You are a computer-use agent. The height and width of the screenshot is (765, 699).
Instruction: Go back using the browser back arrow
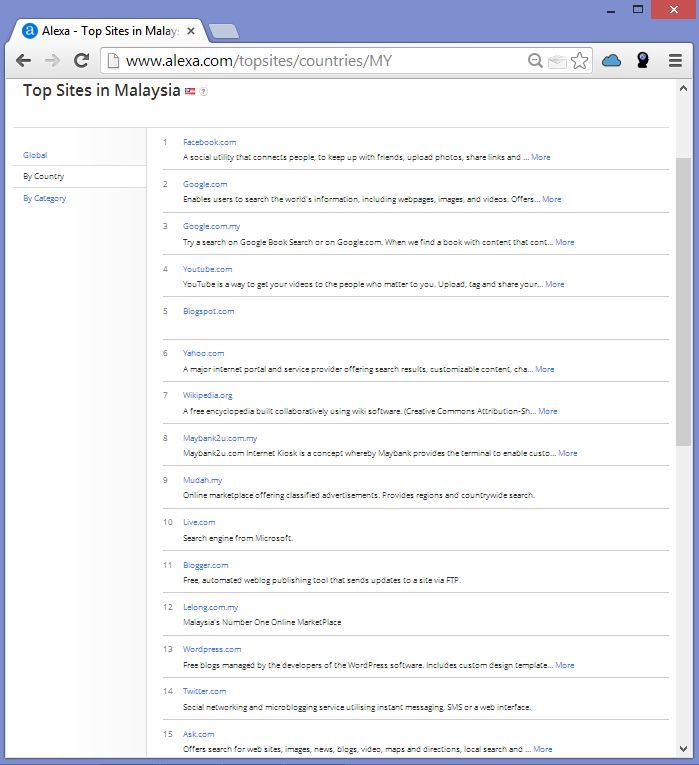tap(23, 60)
